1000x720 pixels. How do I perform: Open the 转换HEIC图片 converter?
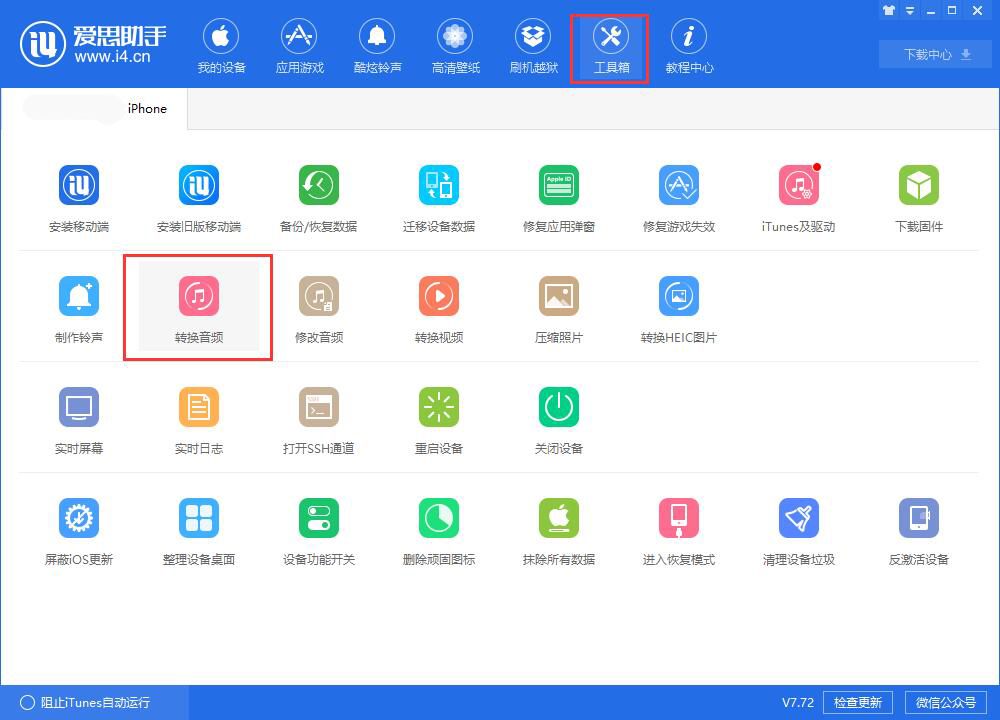(679, 305)
